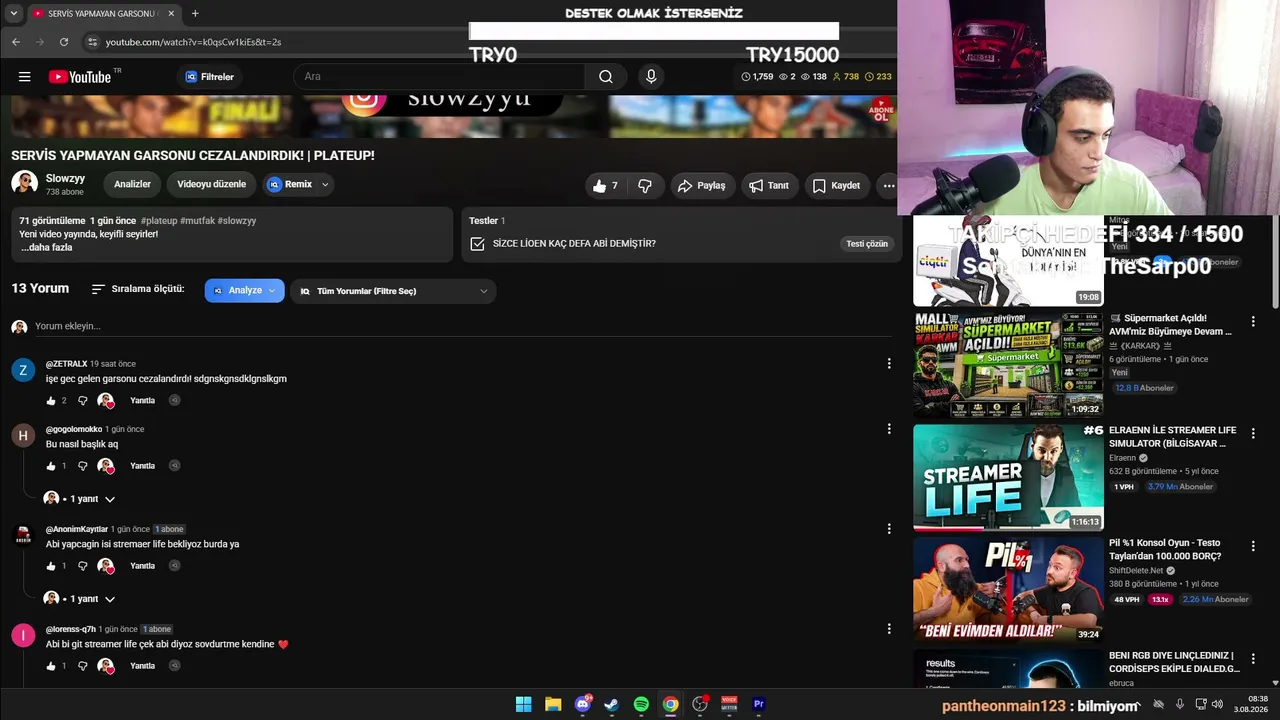Open the Pil %1 Konsol Oyun thumbnail

click(x=1008, y=590)
